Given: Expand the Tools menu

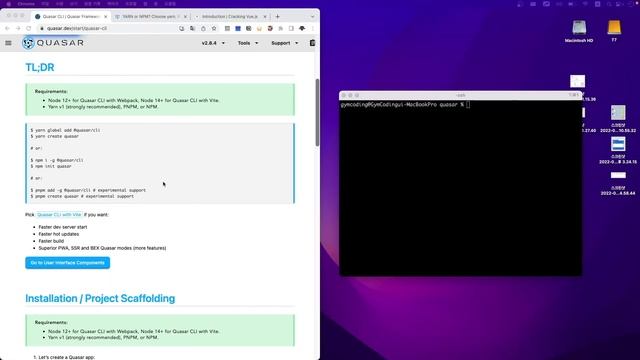Looking at the screenshot, I should pyautogui.click(x=248, y=43).
